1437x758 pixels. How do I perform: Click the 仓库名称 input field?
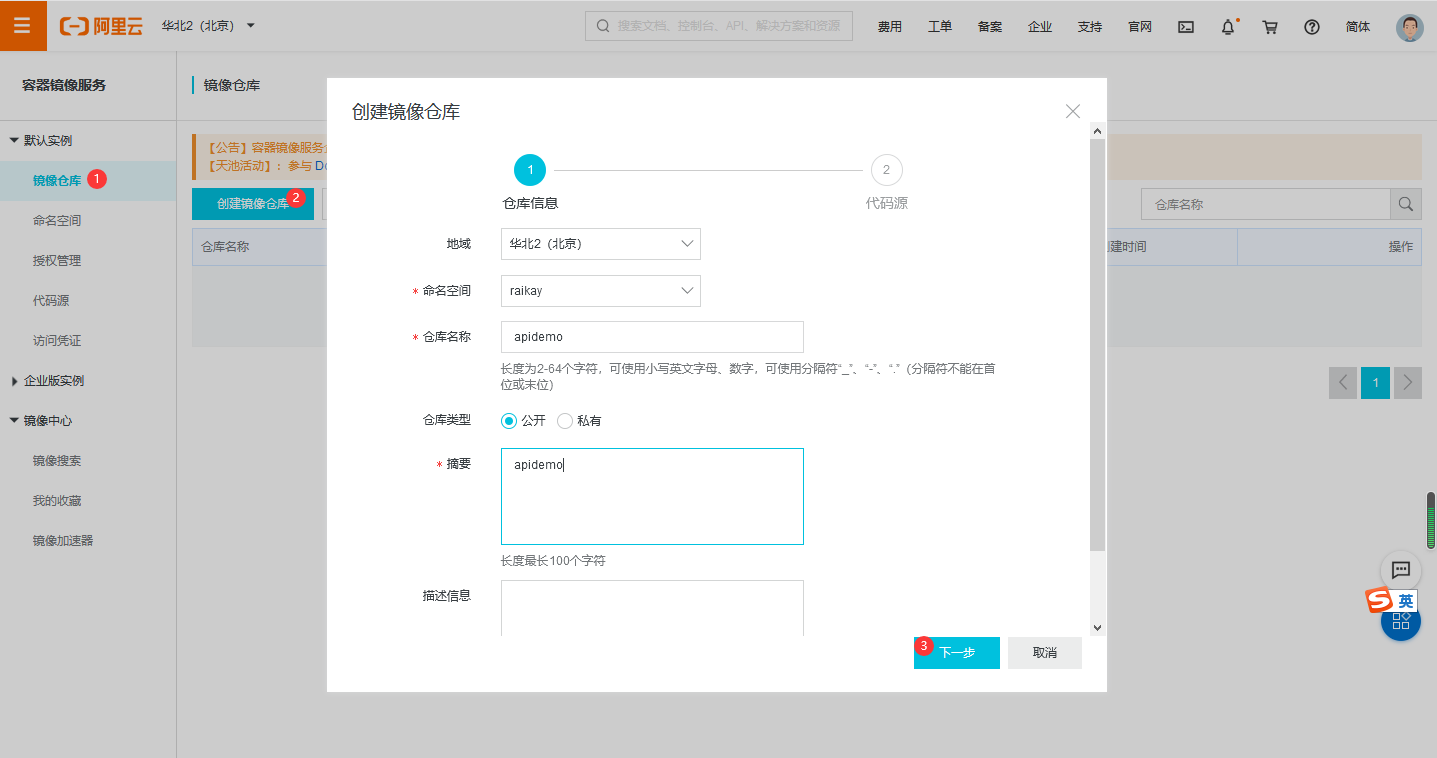(652, 337)
